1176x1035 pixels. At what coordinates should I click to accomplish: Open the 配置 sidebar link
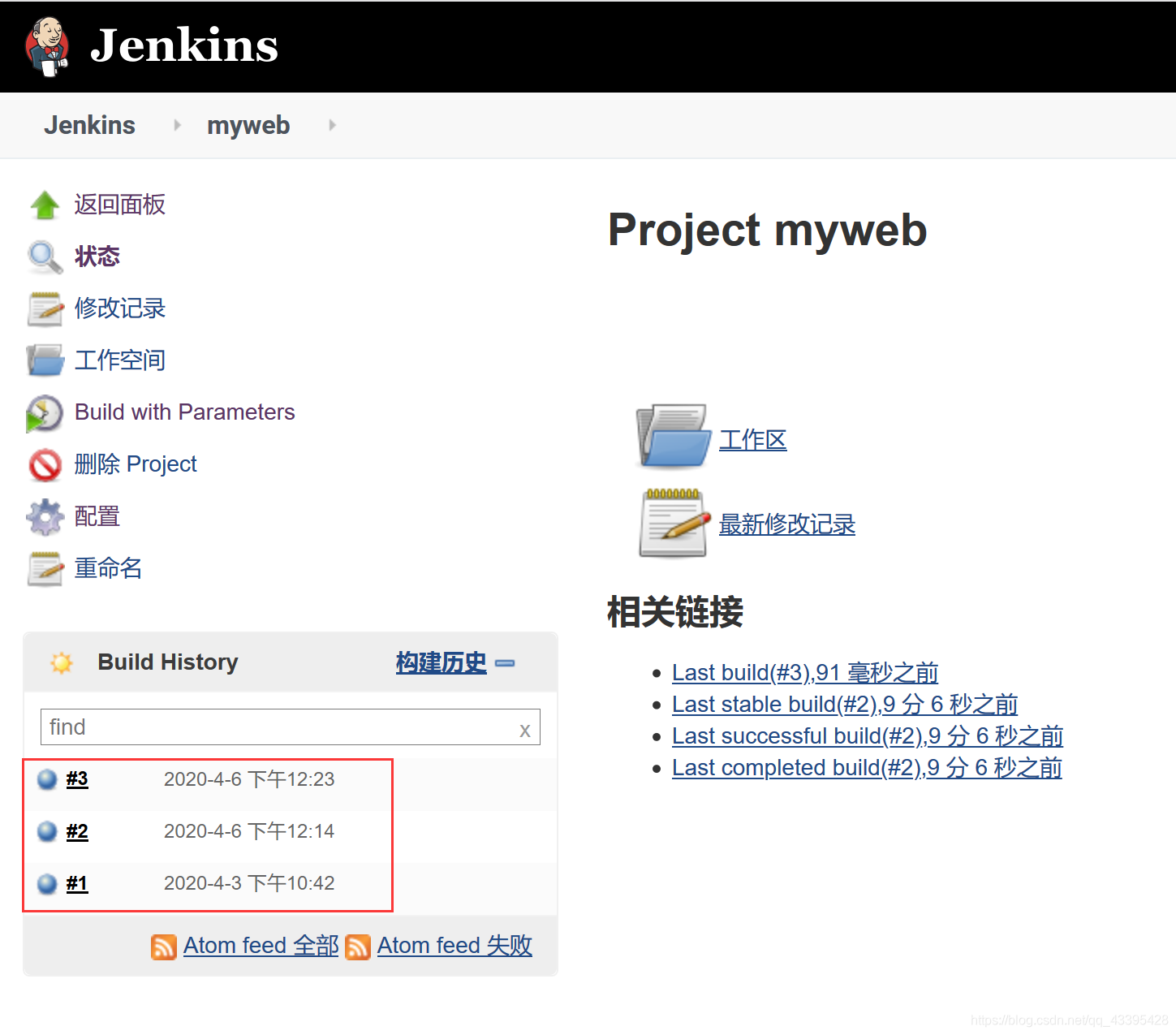point(97,516)
